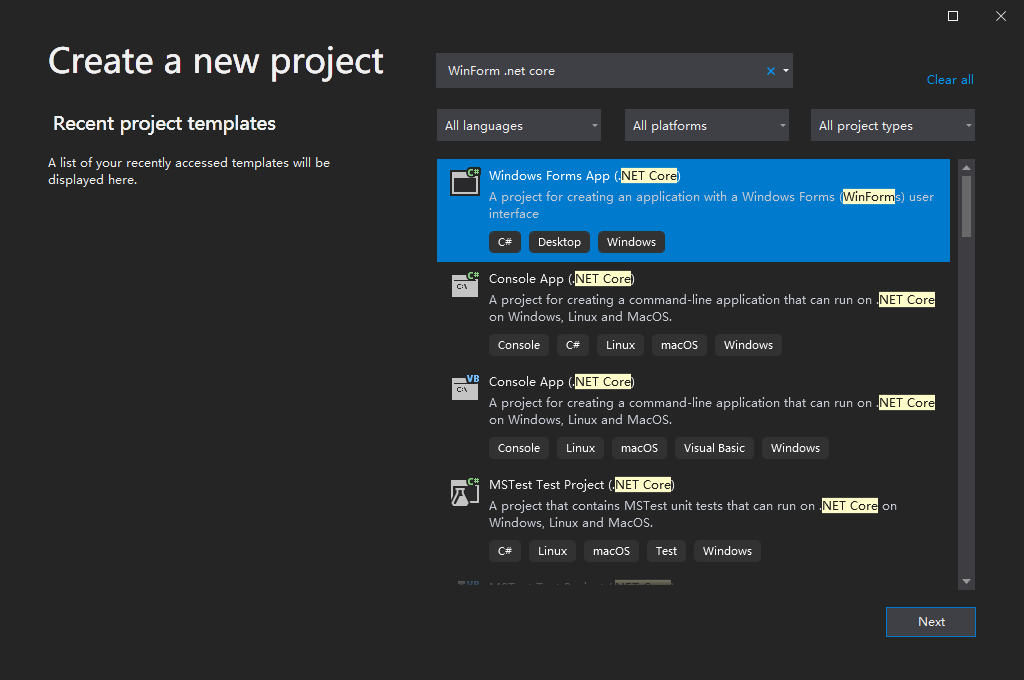Clear search text with the X icon
The width and height of the screenshot is (1024, 680).
pyautogui.click(x=771, y=71)
